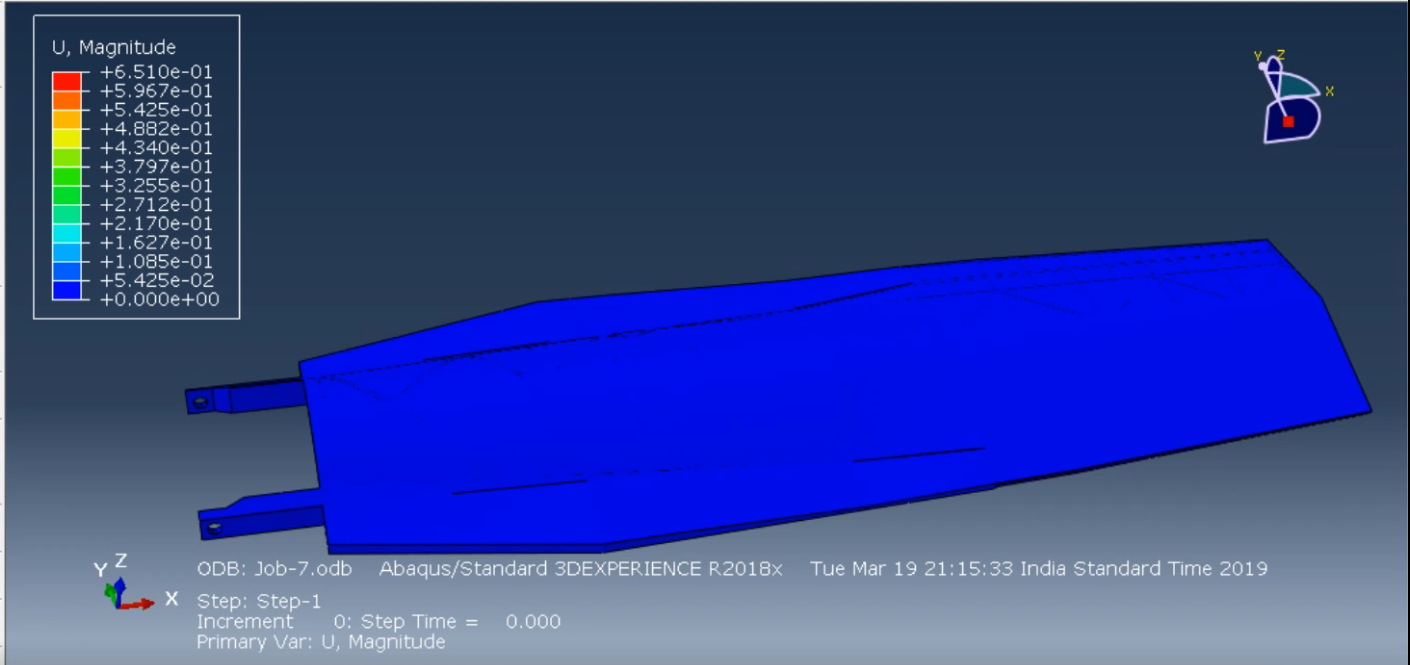Image resolution: width=1410 pixels, height=665 pixels.
Task: Select the darkest blue swatch ending the legend
Action: (67, 290)
